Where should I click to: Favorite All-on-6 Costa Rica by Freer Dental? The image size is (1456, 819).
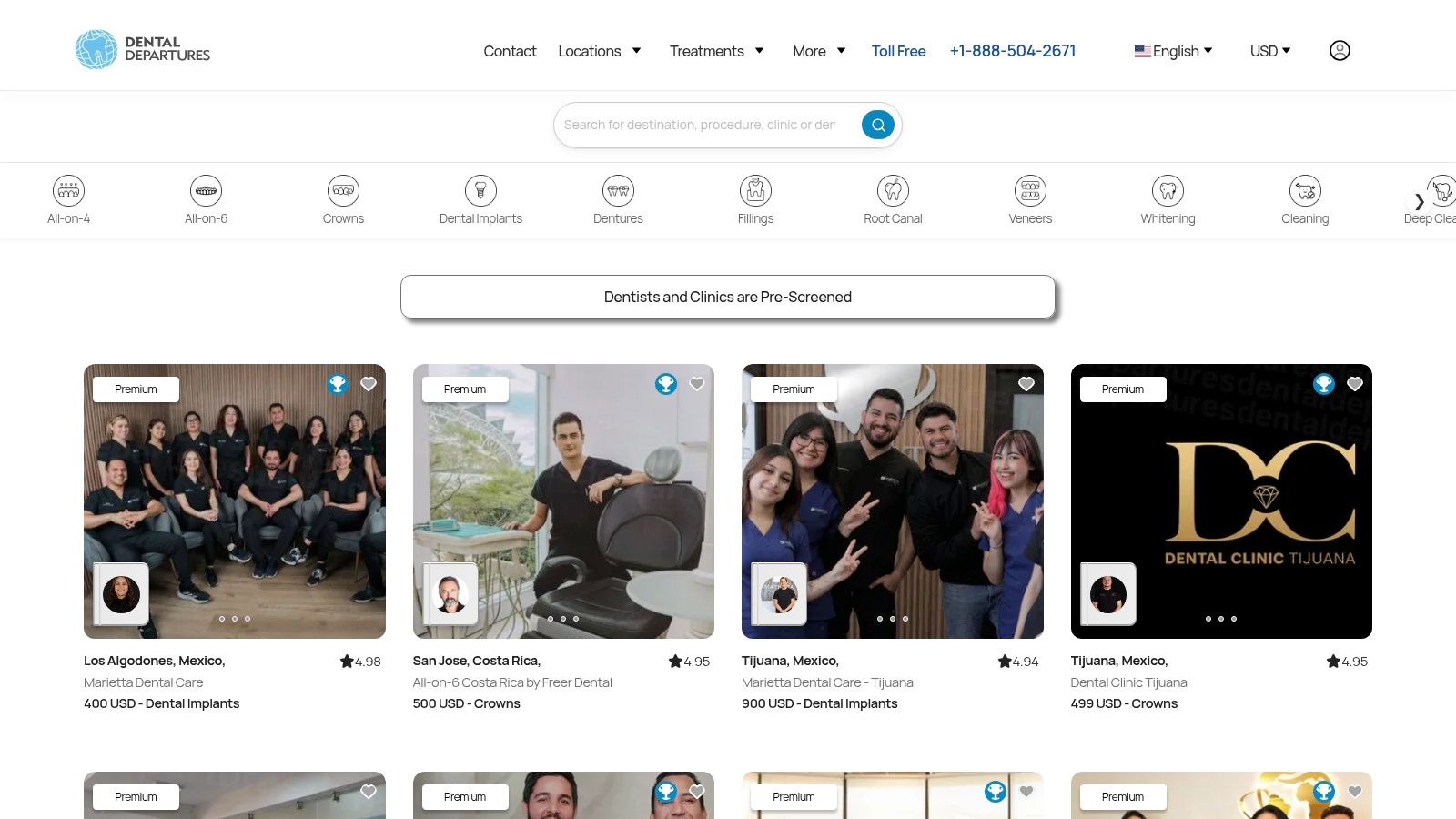(697, 384)
